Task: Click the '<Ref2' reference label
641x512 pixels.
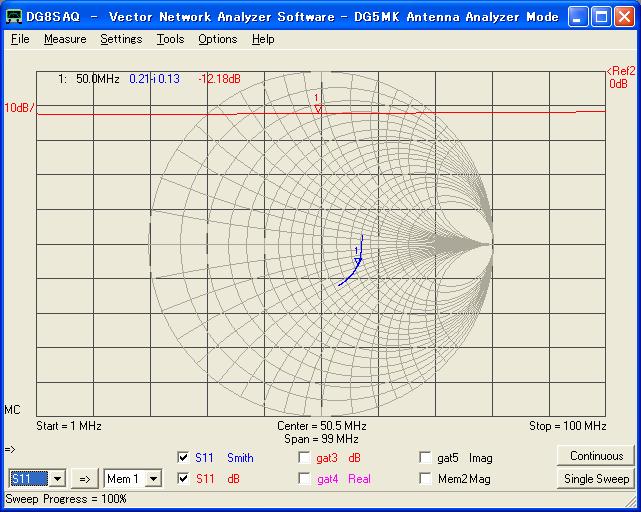Action: pyautogui.click(x=621, y=71)
